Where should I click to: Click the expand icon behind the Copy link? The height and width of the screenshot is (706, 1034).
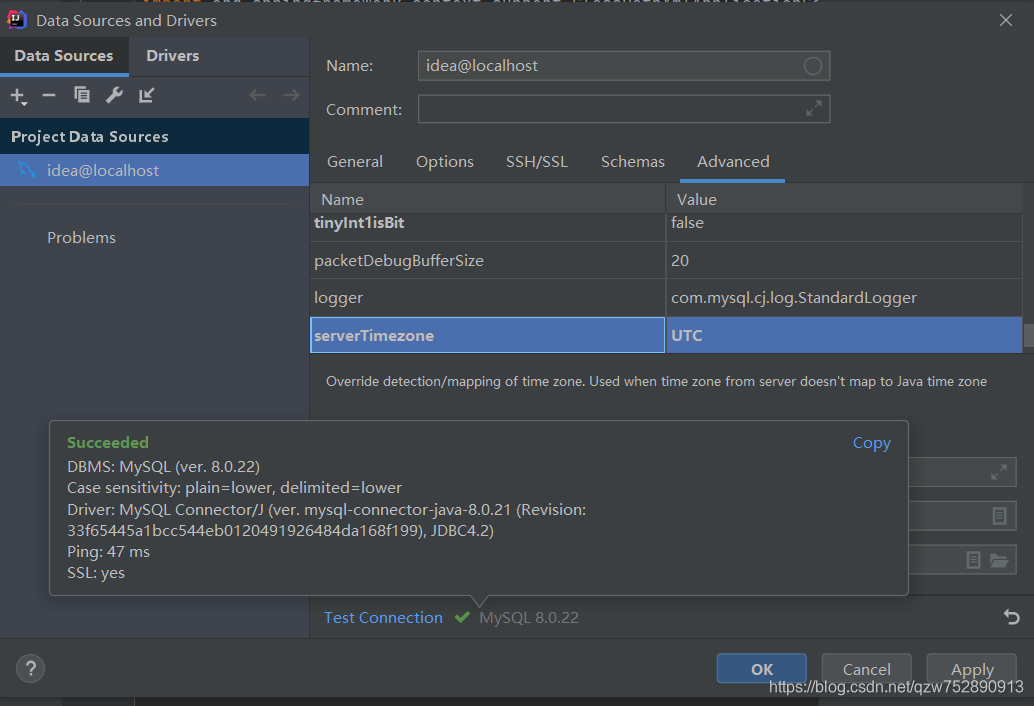tap(999, 472)
